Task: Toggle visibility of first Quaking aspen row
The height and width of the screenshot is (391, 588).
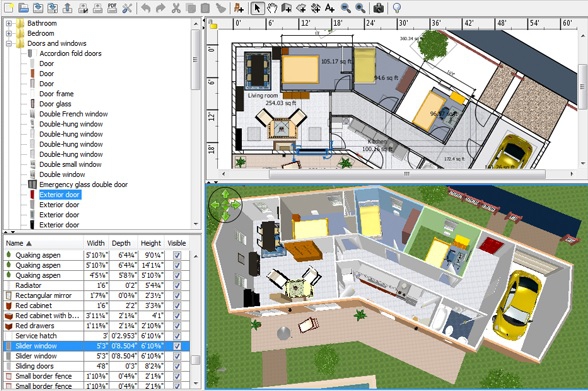Action: (x=177, y=255)
